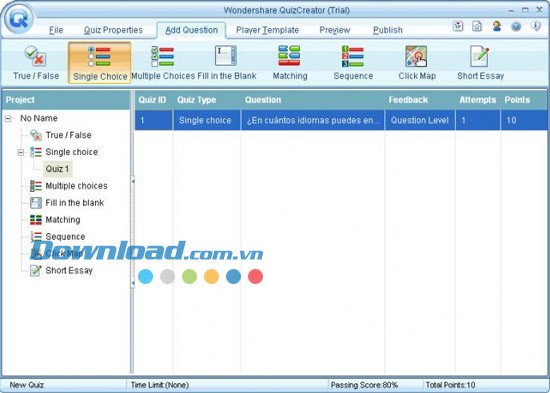The width and height of the screenshot is (550, 393).
Task: Select True / False in project tree
Action: (x=68, y=135)
